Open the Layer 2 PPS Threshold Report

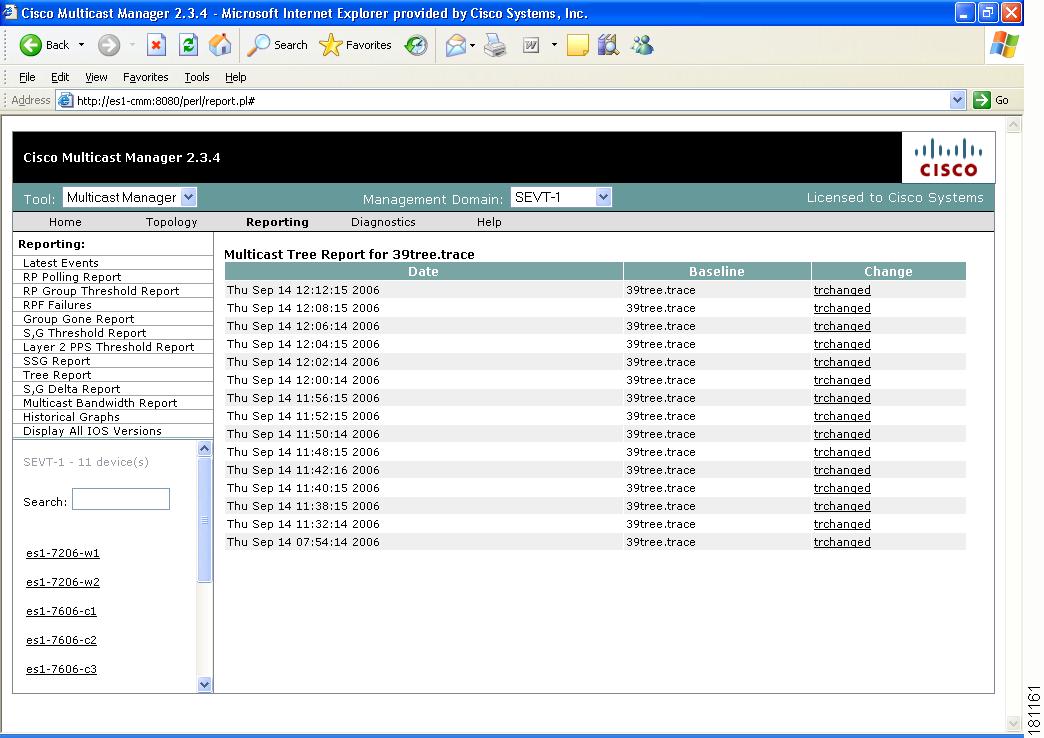tap(109, 347)
